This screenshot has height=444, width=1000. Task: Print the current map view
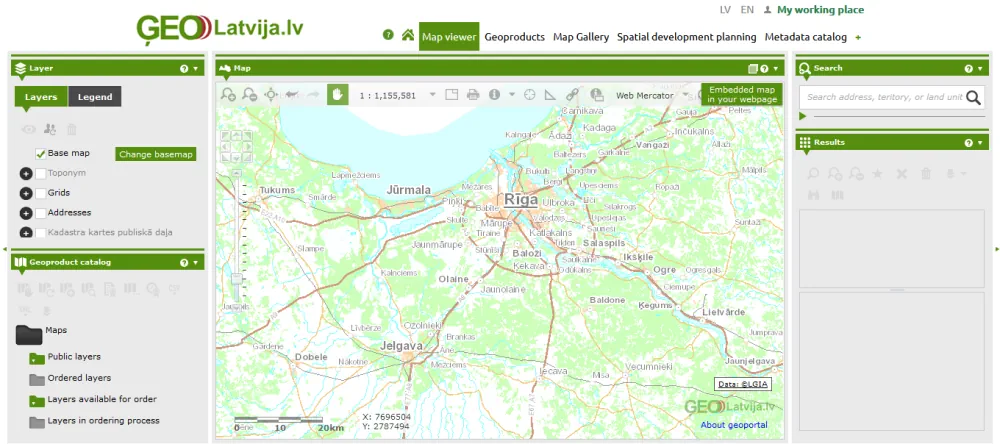pos(473,94)
